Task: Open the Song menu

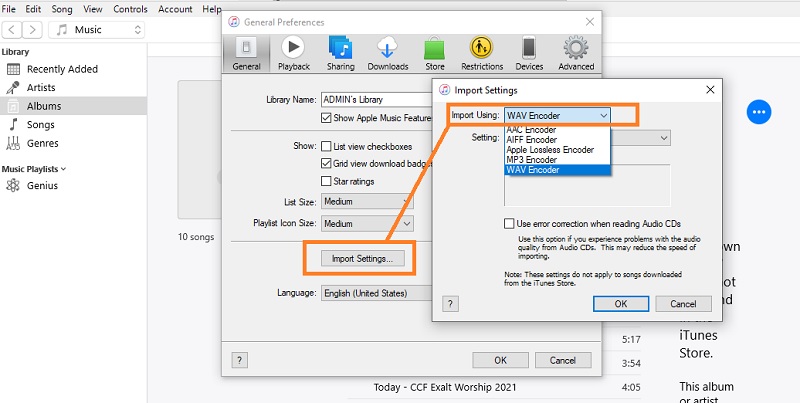Action: tap(62, 9)
